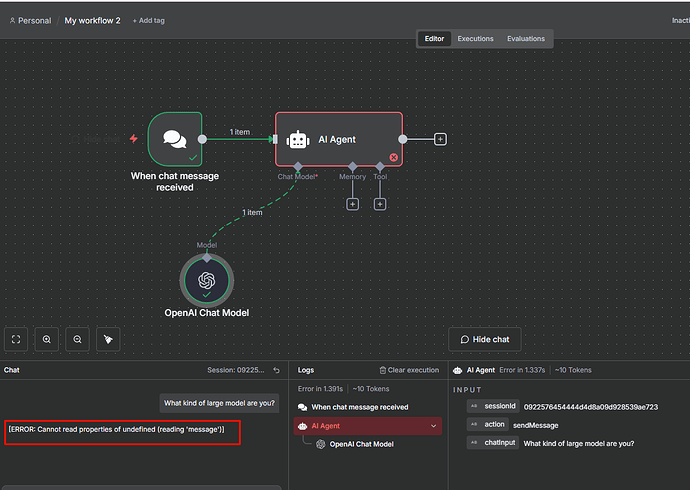Click the zoom to fit canvas icon
Image resolution: width=690 pixels, height=490 pixels.
click(x=16, y=339)
